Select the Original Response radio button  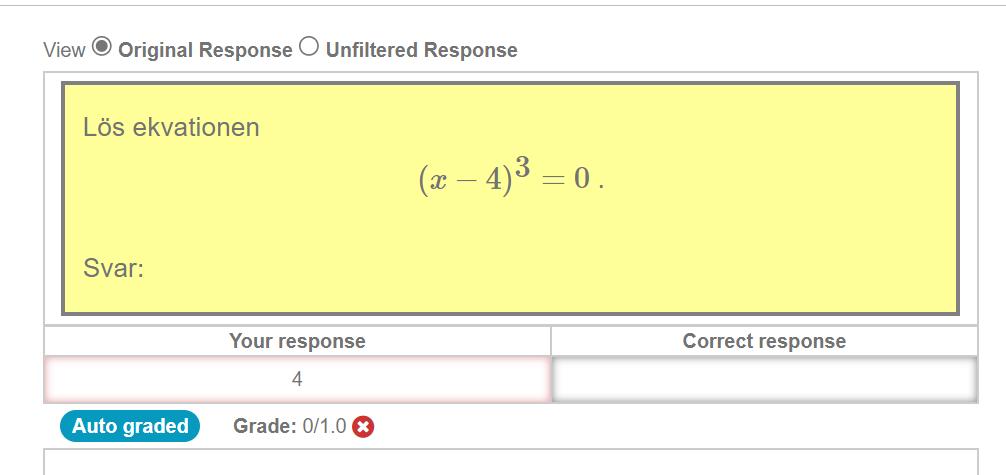(x=101, y=47)
